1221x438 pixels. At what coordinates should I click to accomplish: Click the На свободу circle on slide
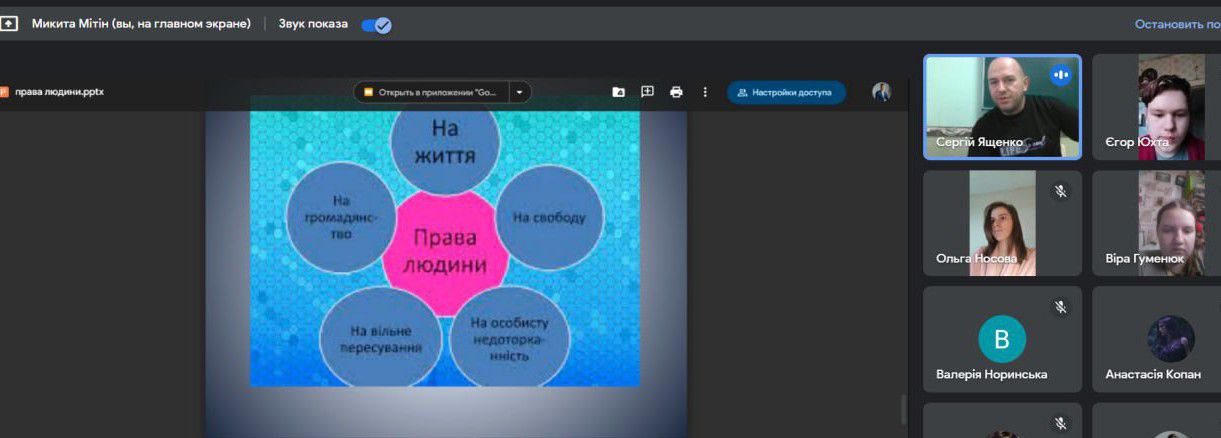[x=550, y=218]
